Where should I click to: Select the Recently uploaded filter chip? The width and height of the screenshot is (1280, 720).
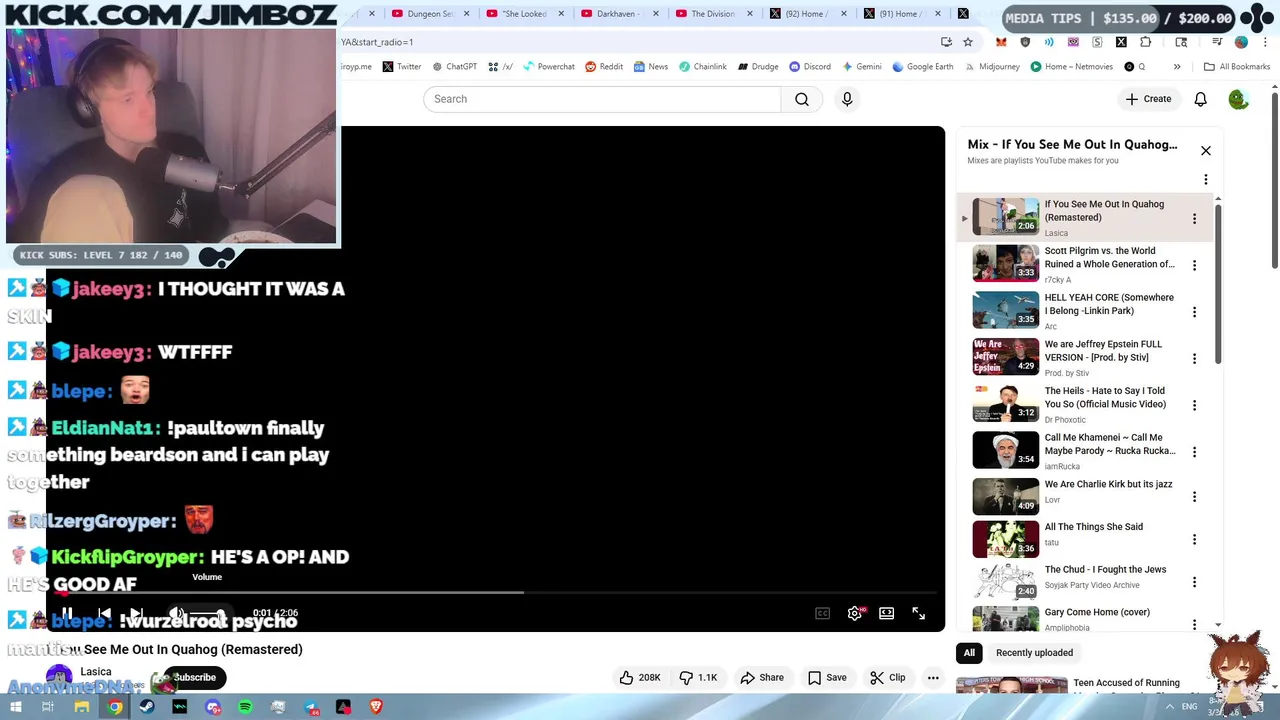[x=1034, y=653]
